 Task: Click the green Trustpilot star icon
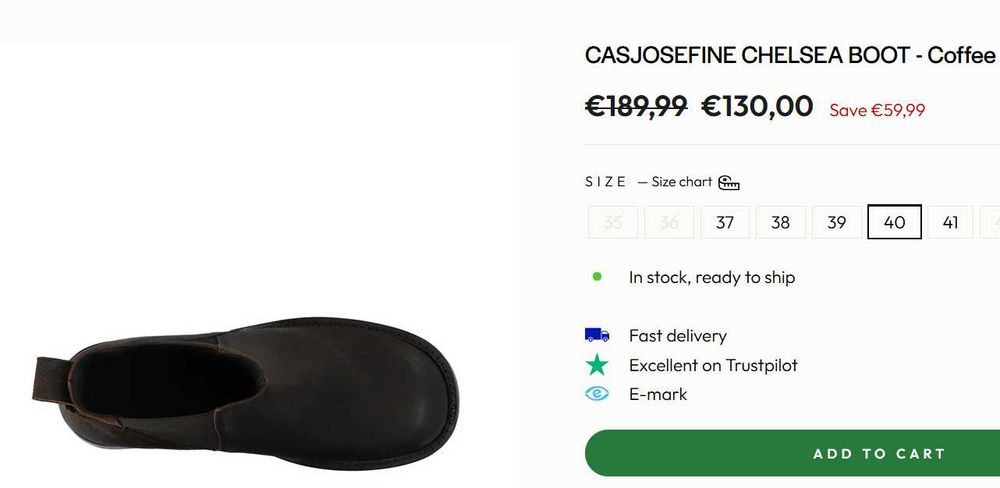tap(597, 365)
